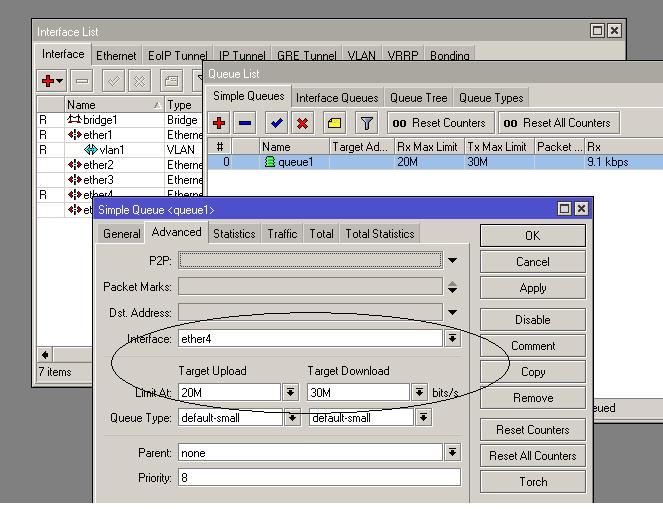Open the download Queue Type dropdown
Viewport: 663px width, 522px height.
[423, 418]
